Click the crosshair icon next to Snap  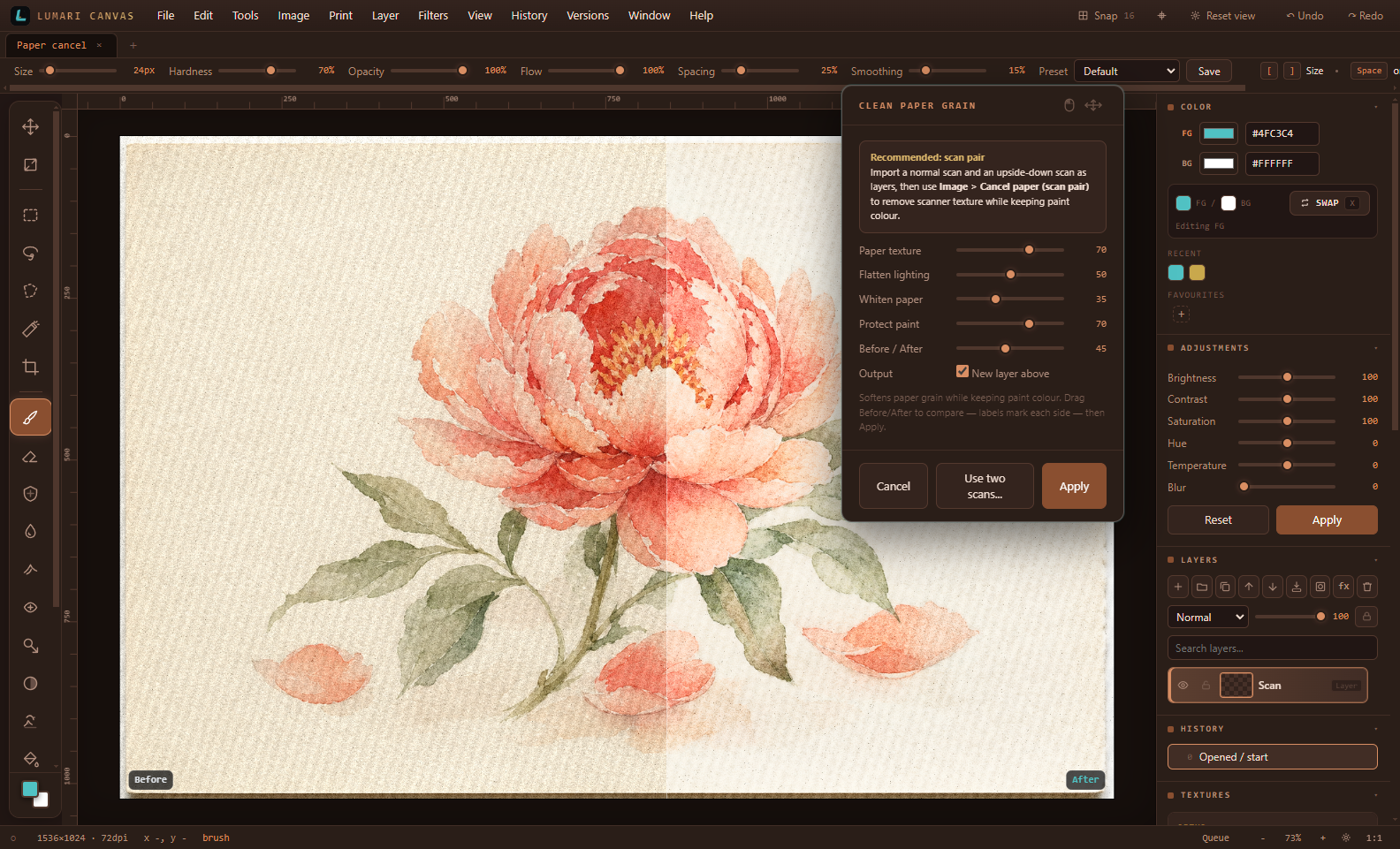tap(1161, 16)
